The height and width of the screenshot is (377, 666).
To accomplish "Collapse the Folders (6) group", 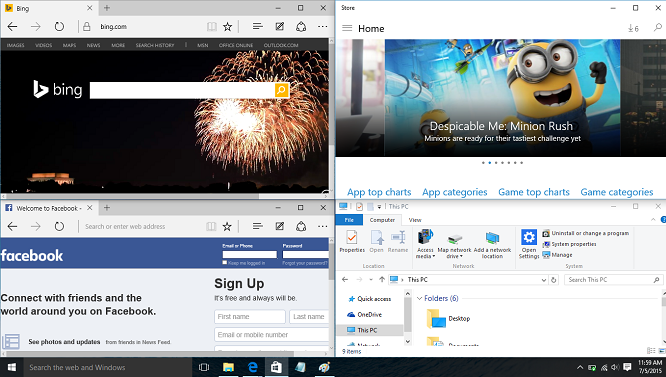I will [419, 298].
